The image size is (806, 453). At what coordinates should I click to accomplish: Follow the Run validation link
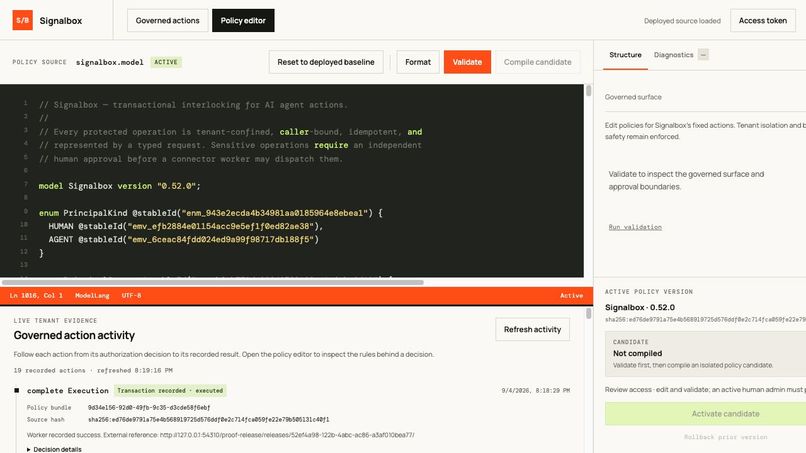pyautogui.click(x=635, y=227)
